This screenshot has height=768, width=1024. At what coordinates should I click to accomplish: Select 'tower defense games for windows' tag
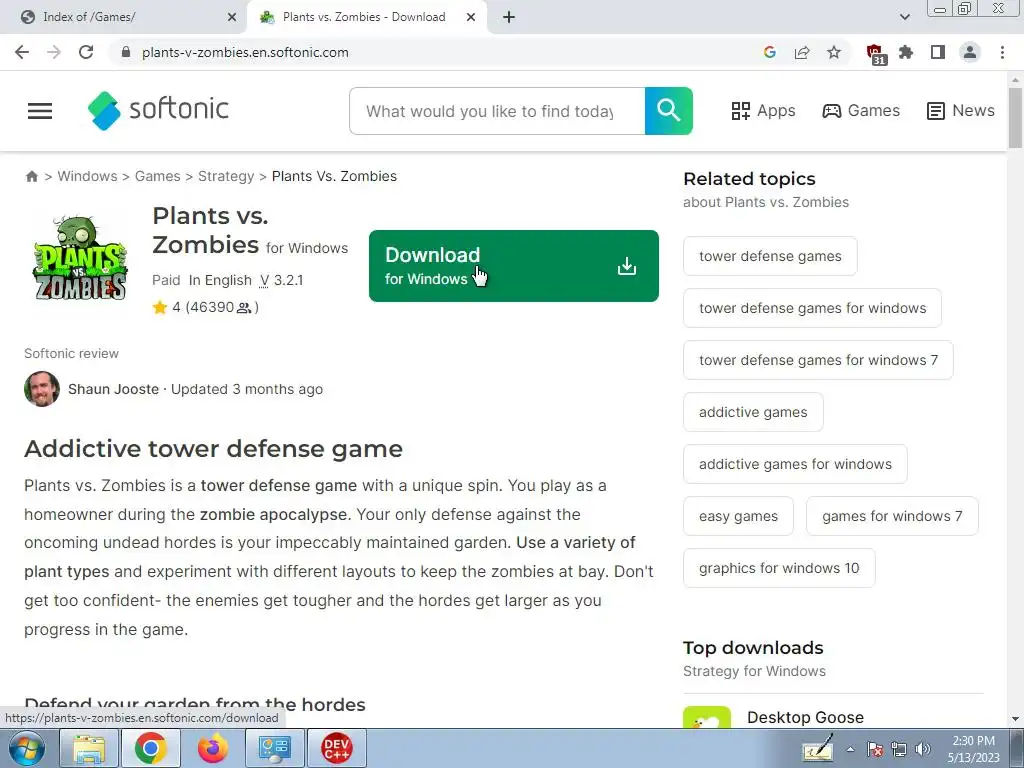point(812,308)
